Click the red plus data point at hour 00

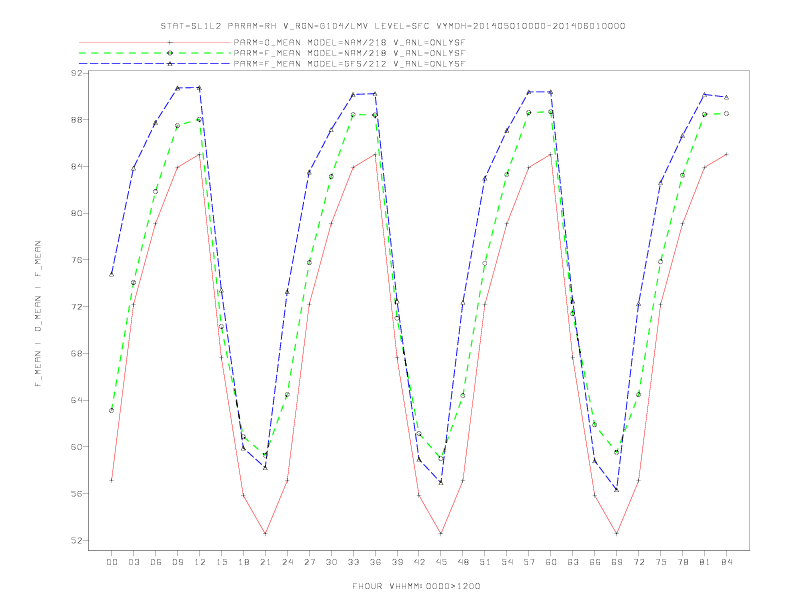(112, 480)
